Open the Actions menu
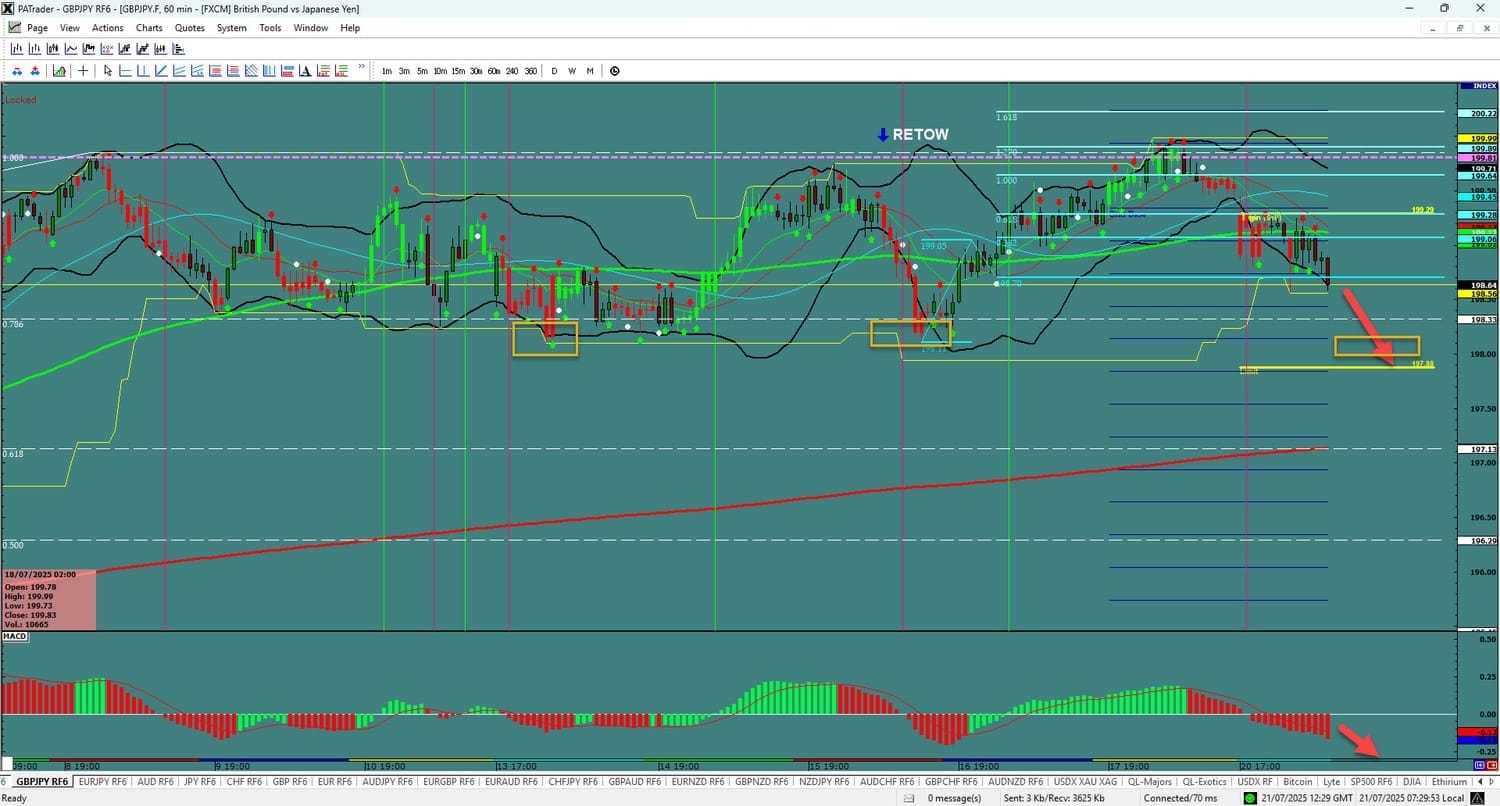 coord(108,28)
